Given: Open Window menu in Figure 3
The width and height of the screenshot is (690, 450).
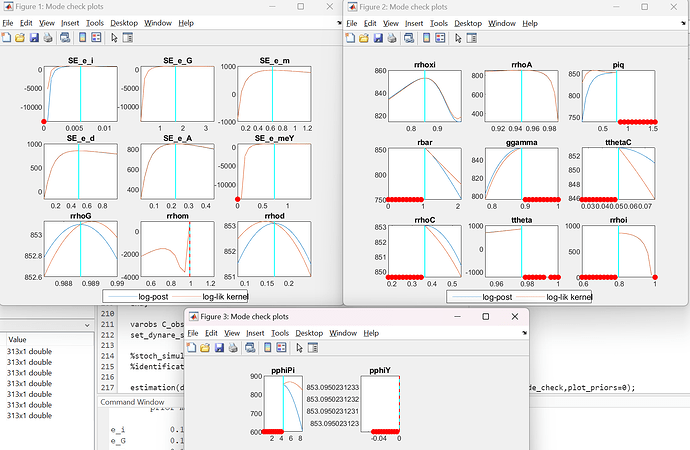Looking at the screenshot, I should pos(343,333).
